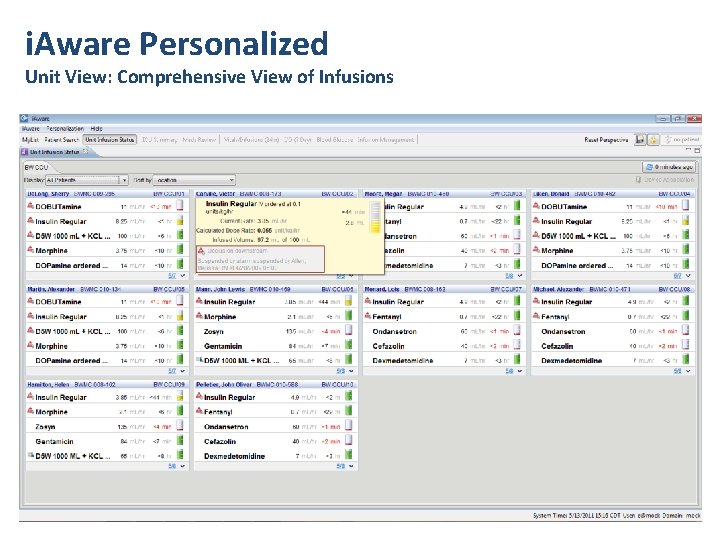Click the no patient indicator

(x=682, y=139)
